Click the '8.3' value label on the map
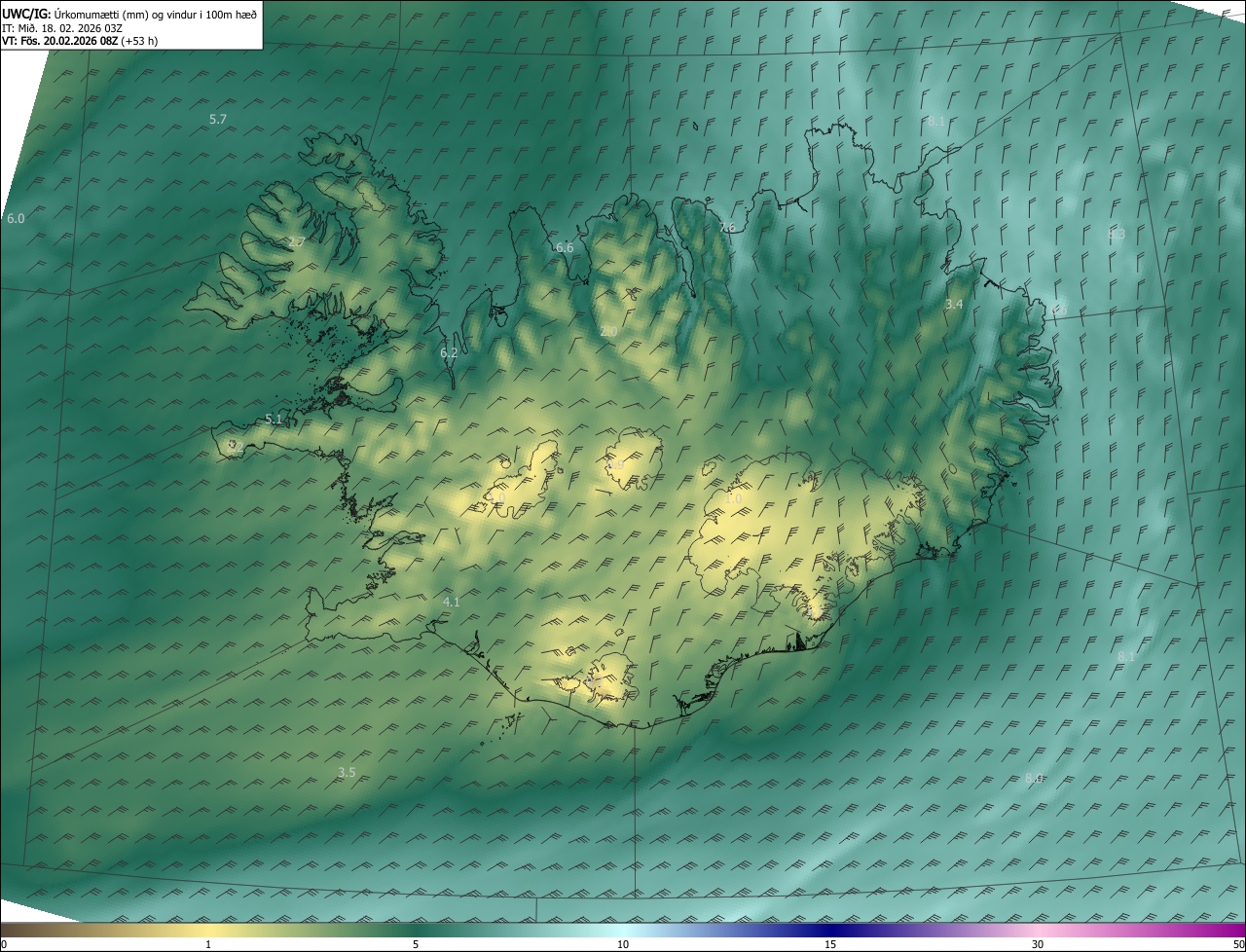This screenshot has width=1246, height=952. point(1117,235)
